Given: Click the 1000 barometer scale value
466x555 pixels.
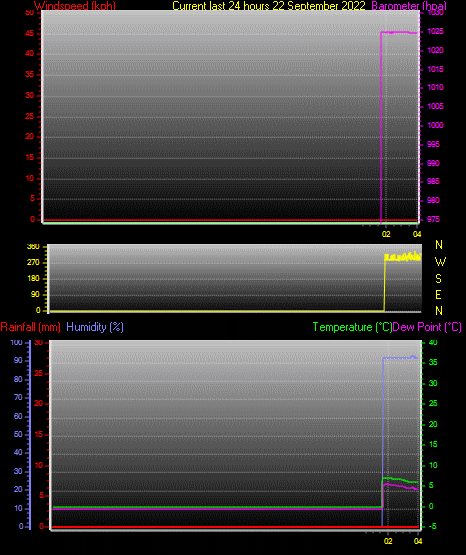Looking at the screenshot, I should coord(435,125).
